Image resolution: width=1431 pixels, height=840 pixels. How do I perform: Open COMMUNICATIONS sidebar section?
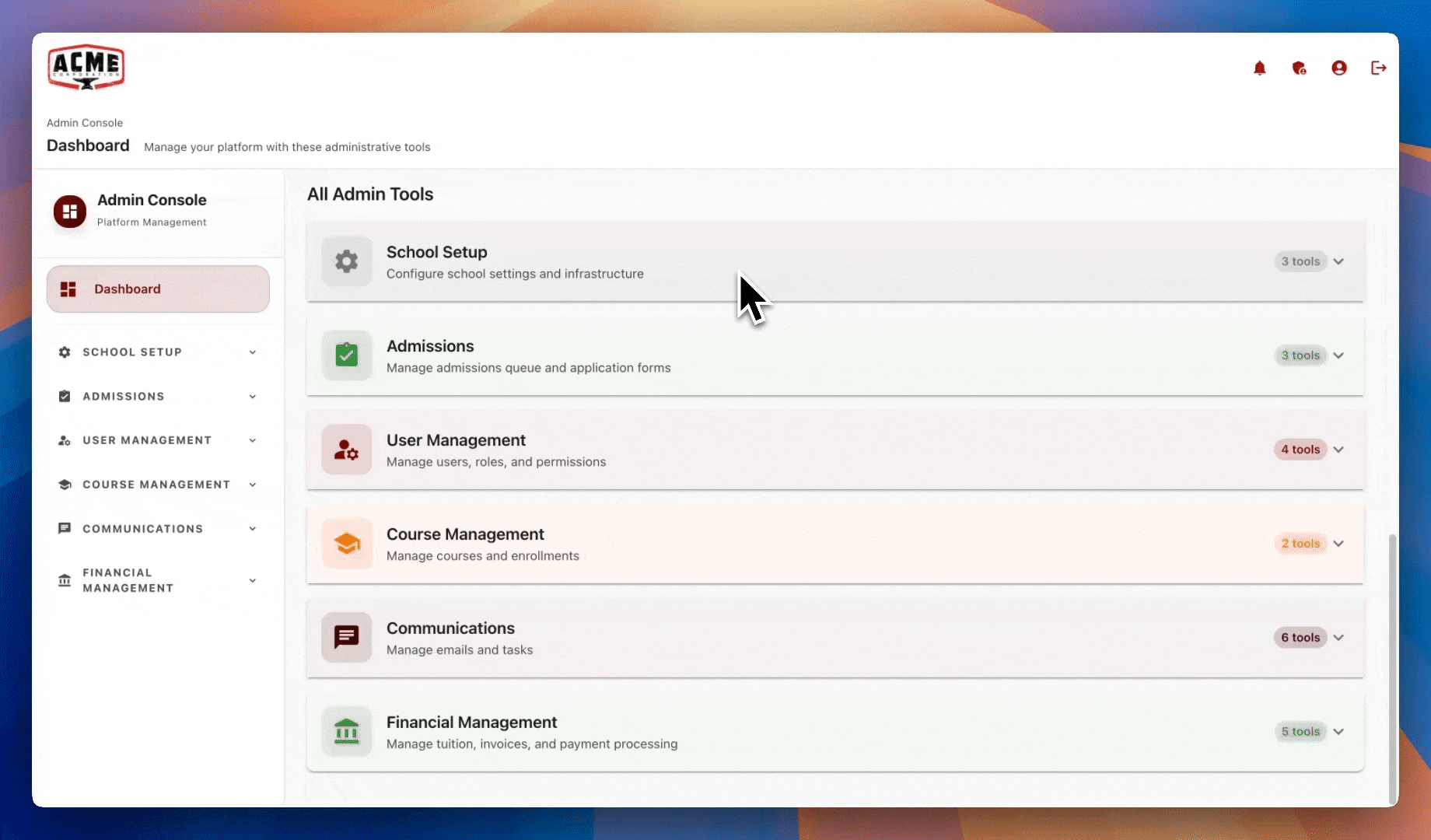158,529
